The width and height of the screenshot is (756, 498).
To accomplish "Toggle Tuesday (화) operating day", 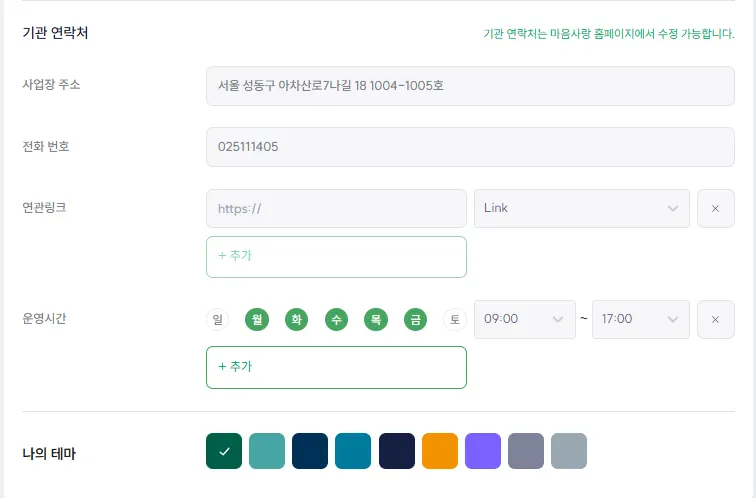I will point(296,320).
